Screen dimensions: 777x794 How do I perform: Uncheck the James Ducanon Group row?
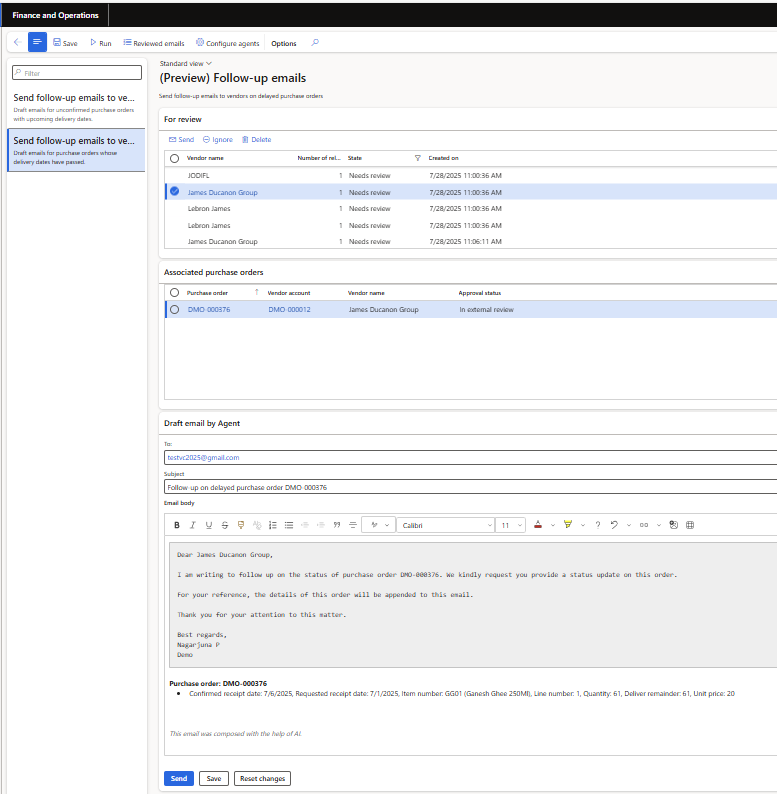(x=175, y=192)
